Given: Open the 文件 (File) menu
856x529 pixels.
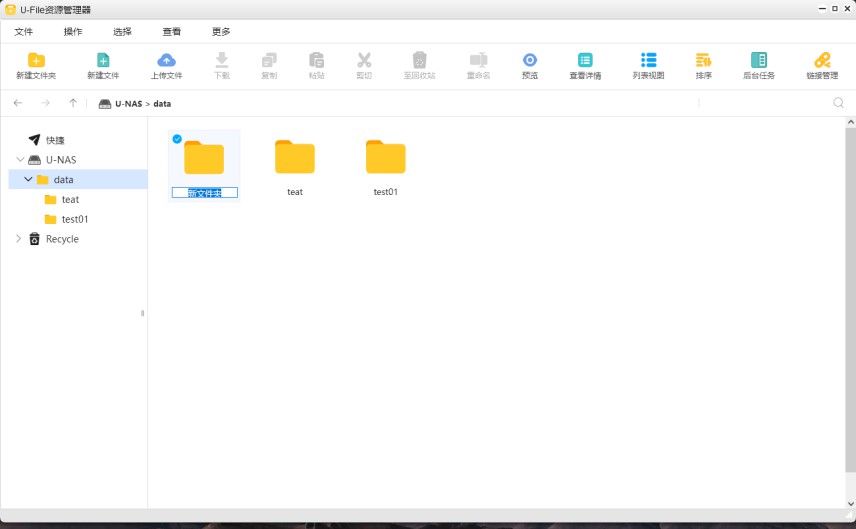Looking at the screenshot, I should [24, 32].
